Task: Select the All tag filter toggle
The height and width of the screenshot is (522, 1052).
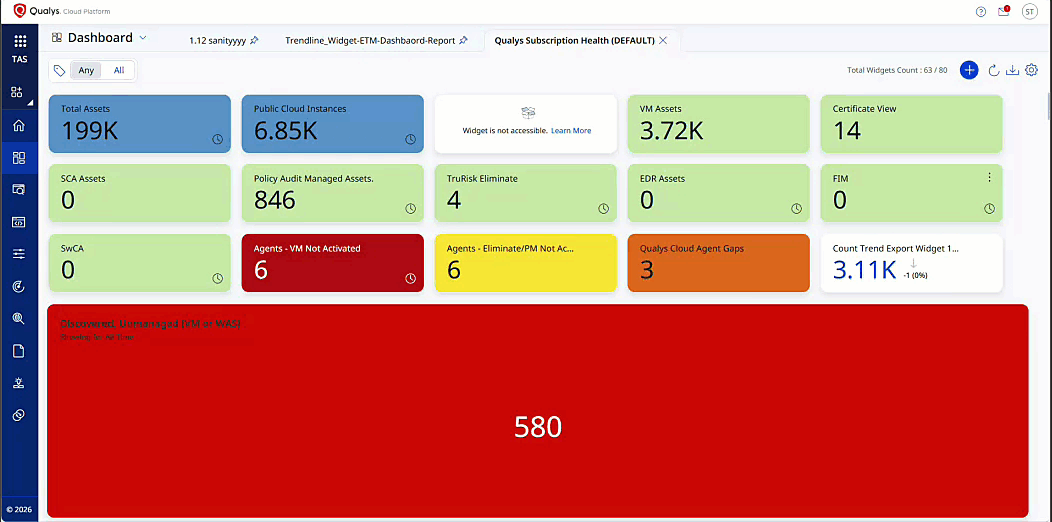Action: 119,70
